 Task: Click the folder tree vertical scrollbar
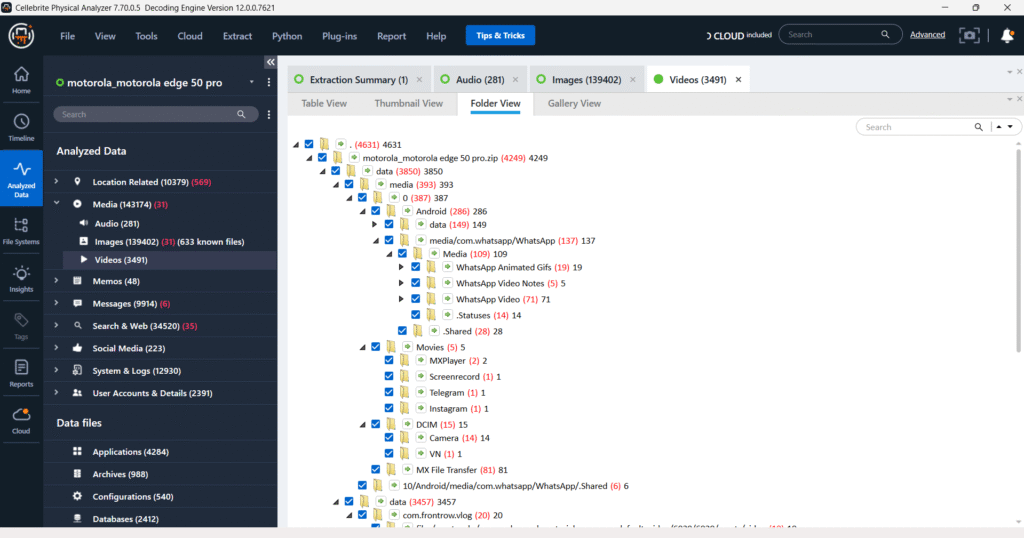[x=1018, y=251]
